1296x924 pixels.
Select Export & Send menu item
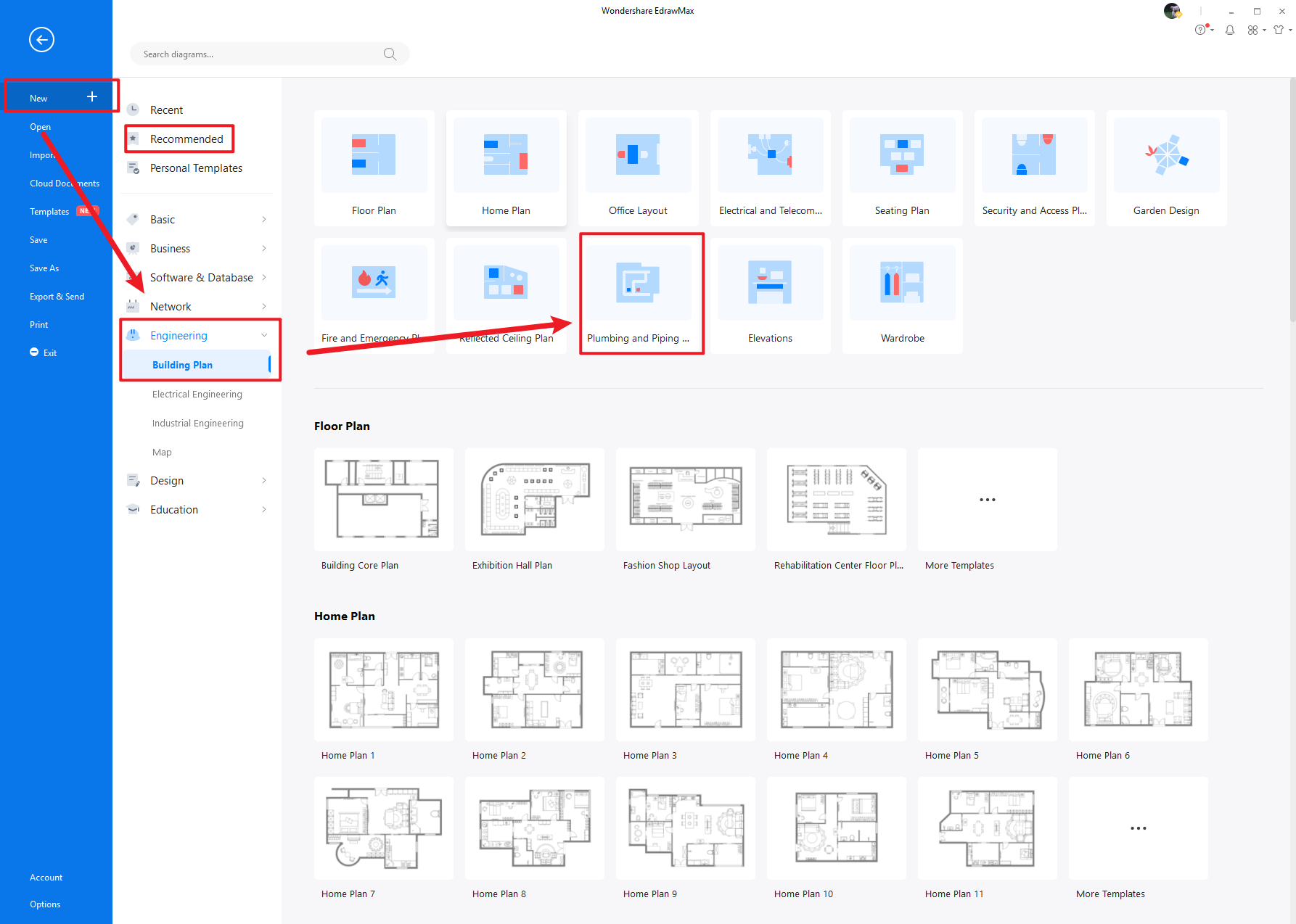tap(57, 296)
